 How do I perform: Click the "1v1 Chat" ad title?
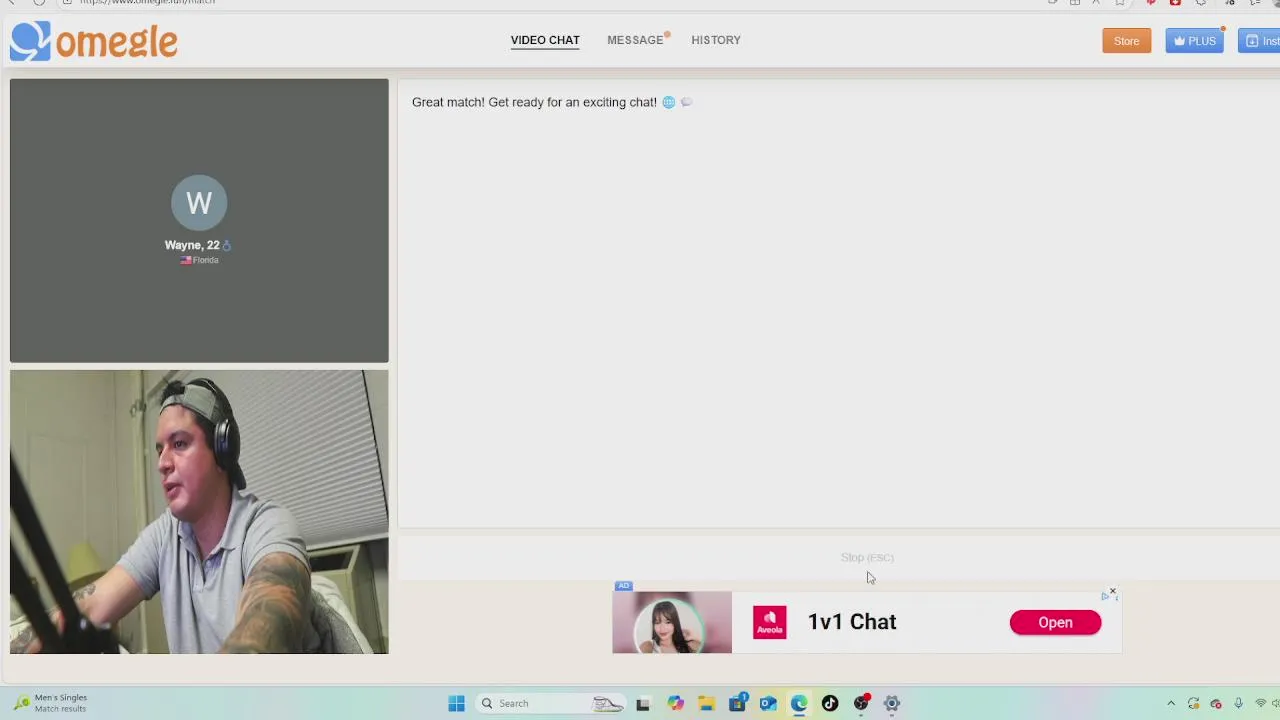[x=852, y=622]
